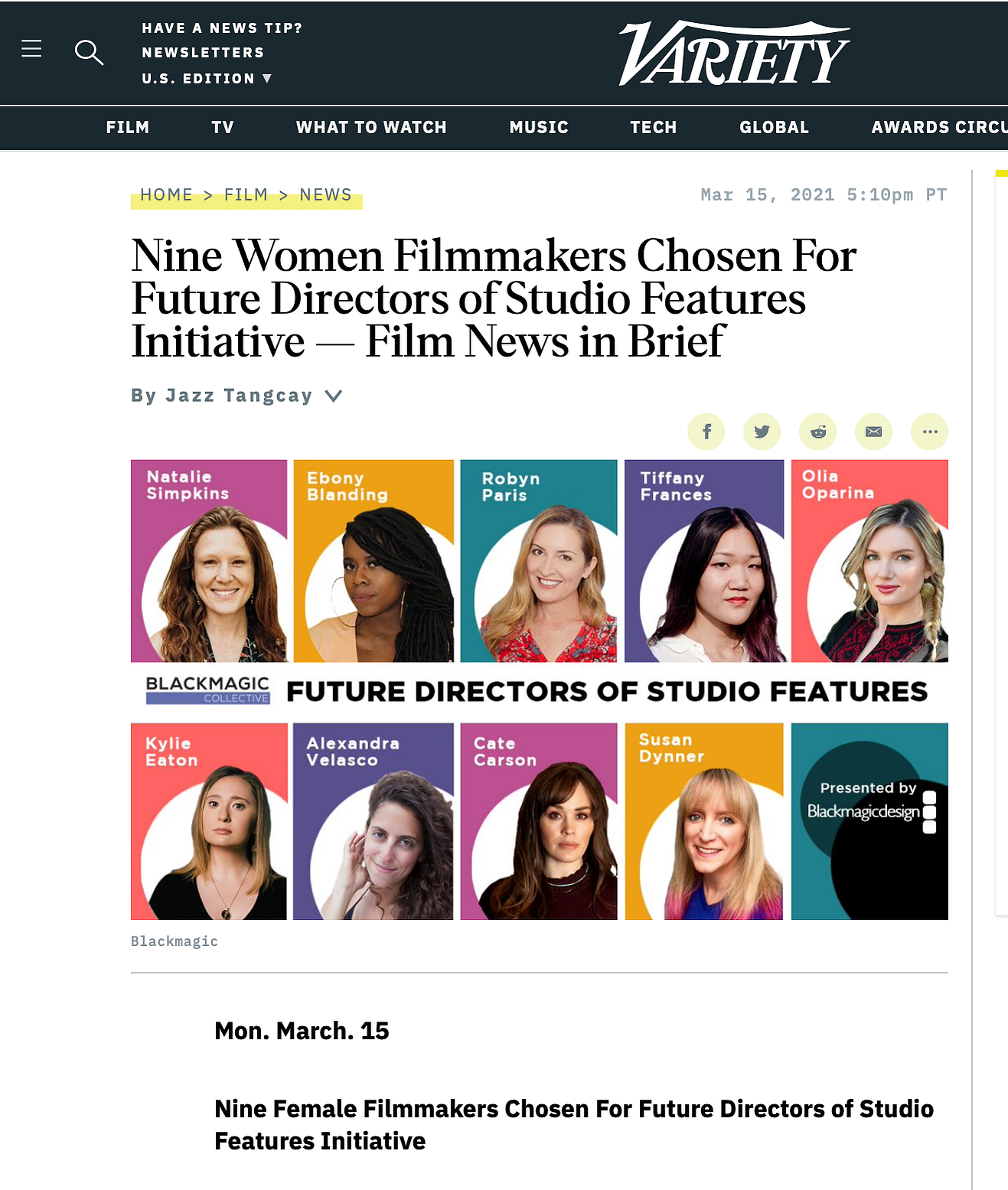The image size is (1008, 1190).
Task: Open the Music nav section
Action: click(539, 127)
